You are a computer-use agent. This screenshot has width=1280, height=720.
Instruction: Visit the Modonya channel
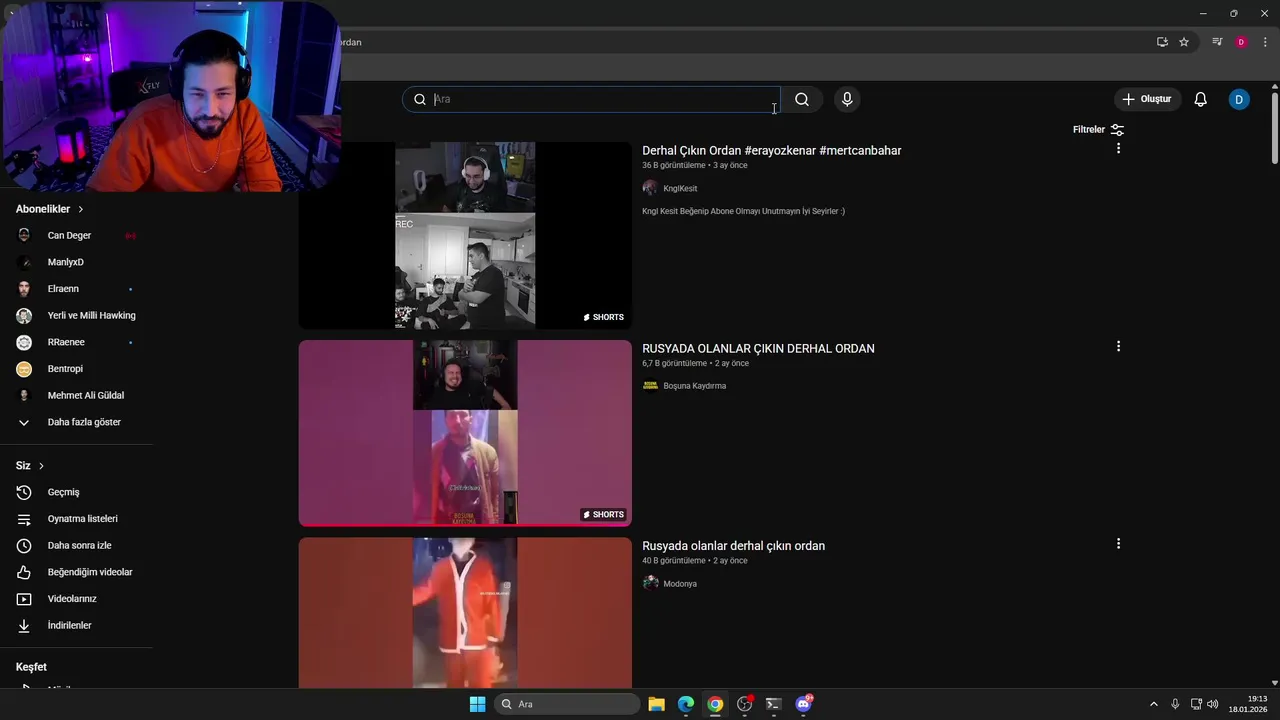[x=680, y=583]
